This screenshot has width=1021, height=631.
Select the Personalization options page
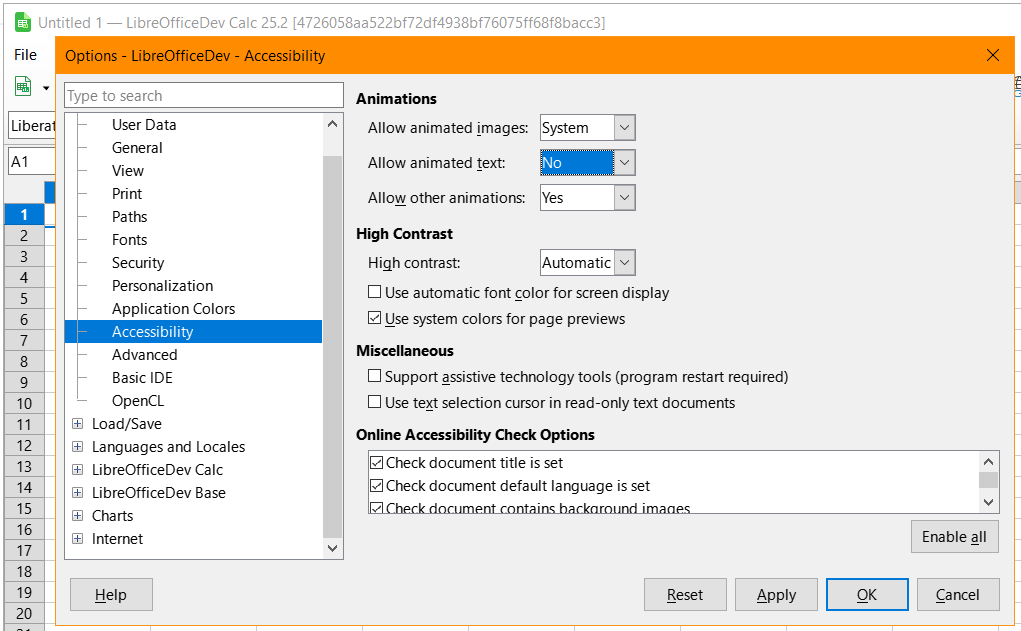pyautogui.click(x=162, y=286)
